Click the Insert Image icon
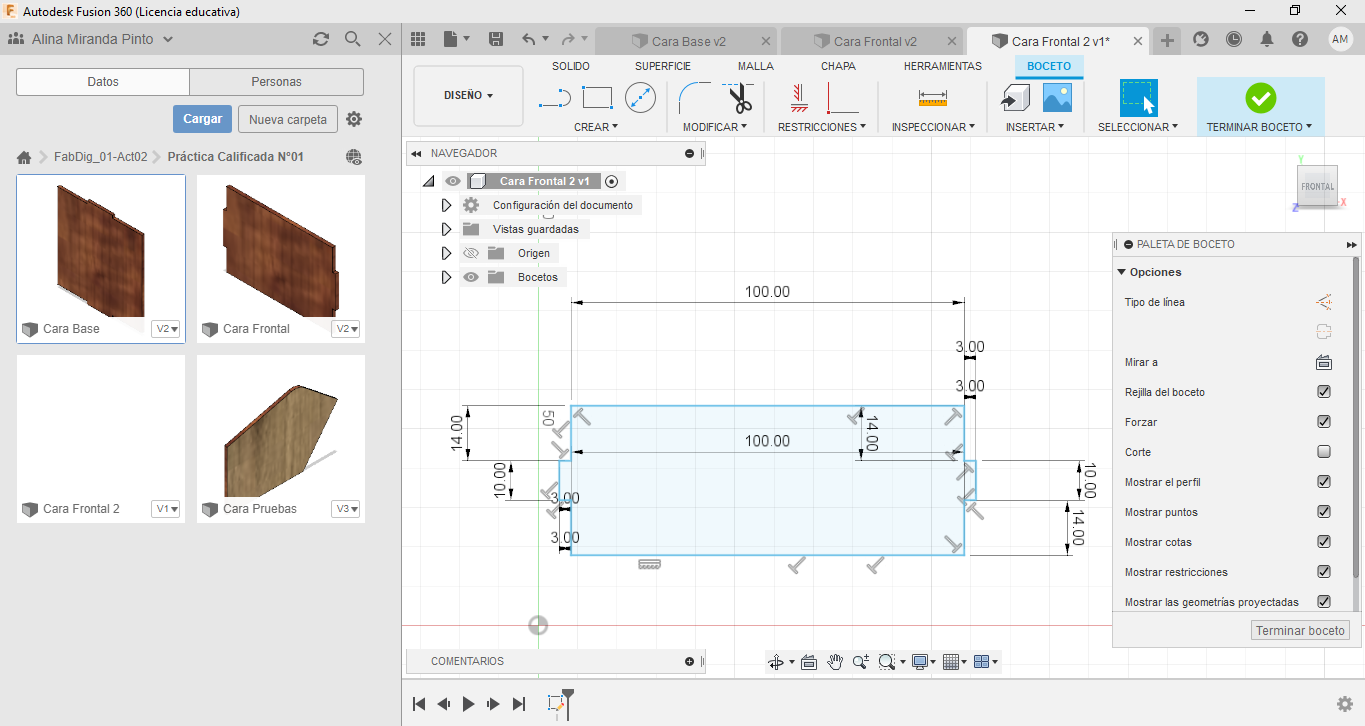 (1057, 98)
